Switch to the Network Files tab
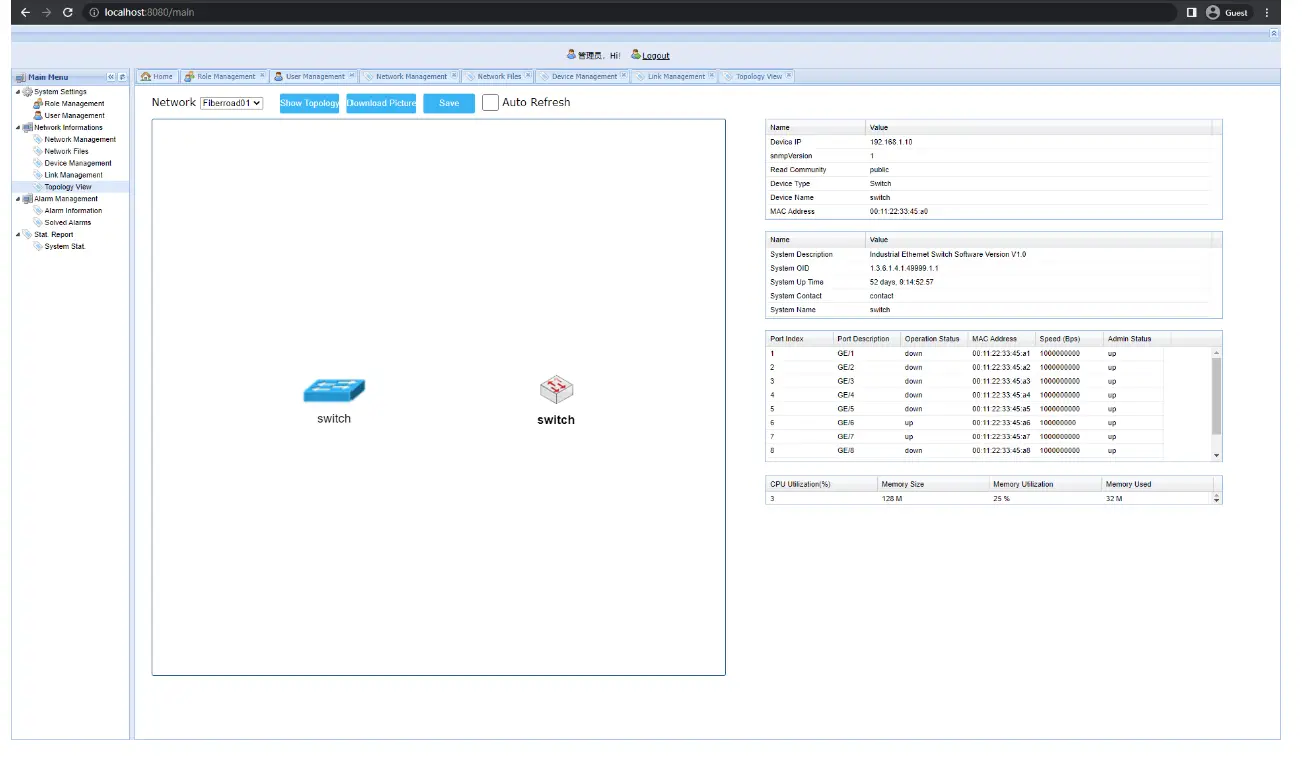 point(499,75)
